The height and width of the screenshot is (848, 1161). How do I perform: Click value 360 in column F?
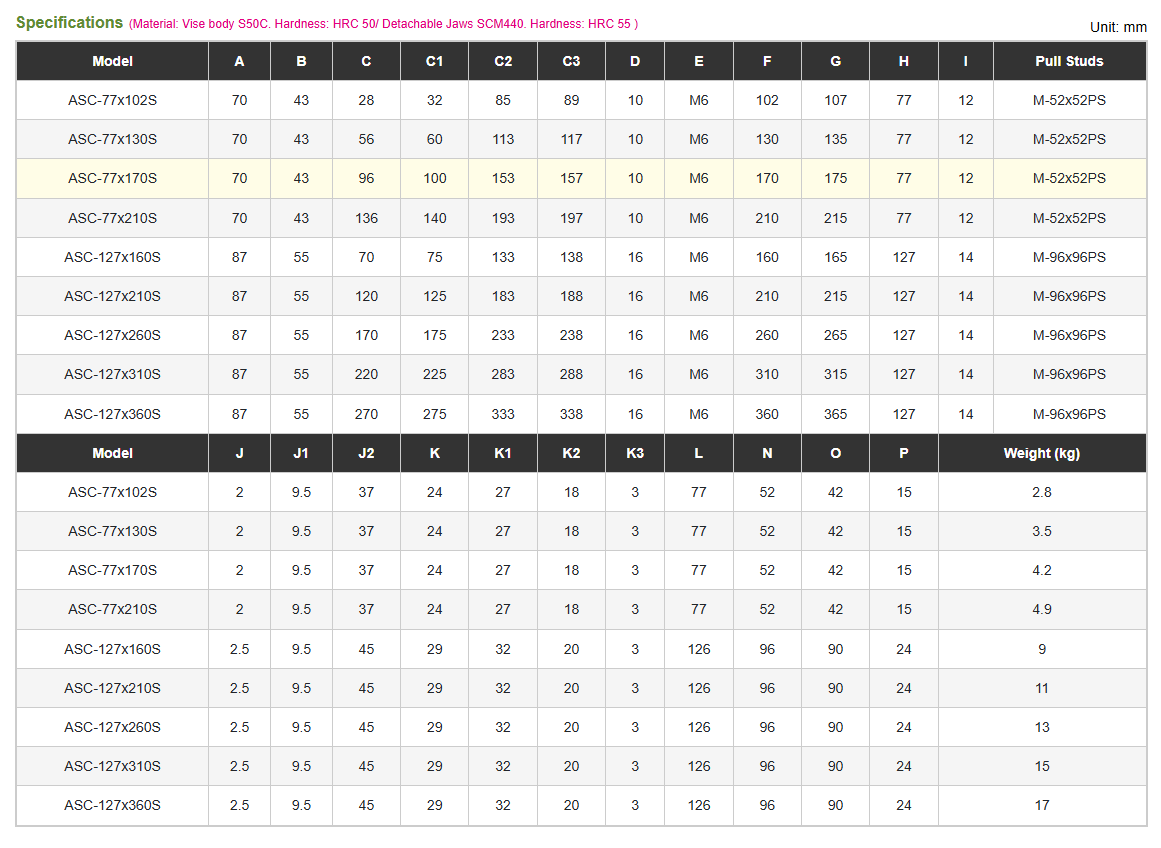(x=766, y=414)
